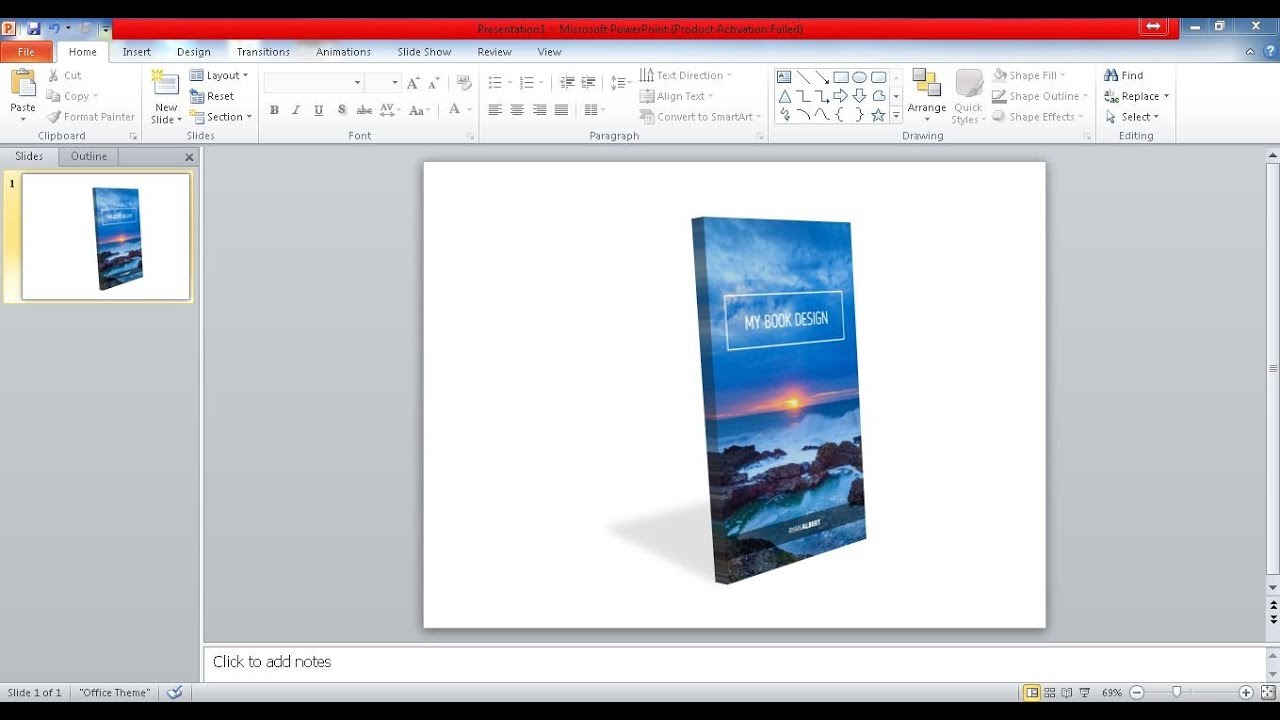Select the Format Painter brush
The width and height of the screenshot is (1280, 720).
coord(55,117)
